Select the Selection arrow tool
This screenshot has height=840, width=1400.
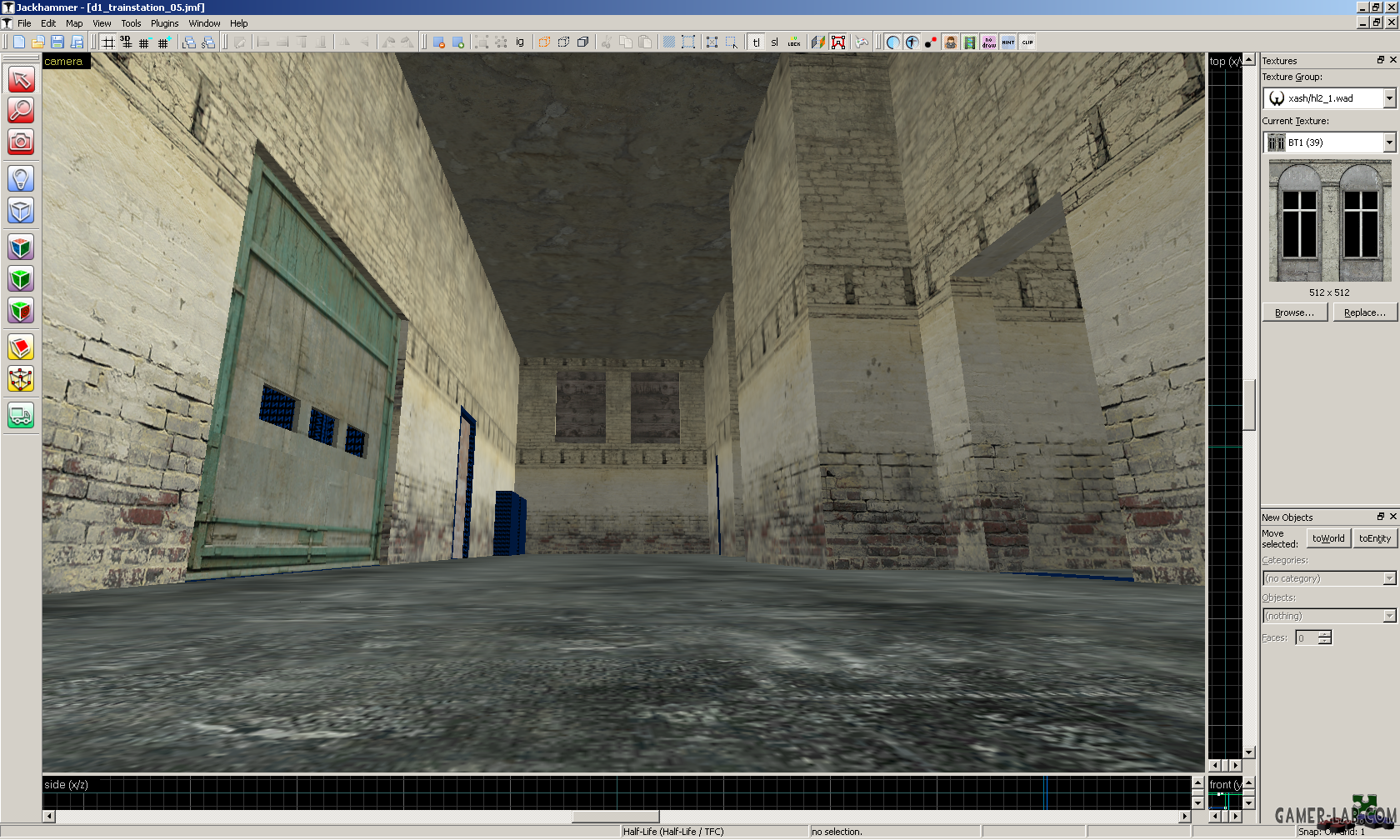[x=21, y=79]
